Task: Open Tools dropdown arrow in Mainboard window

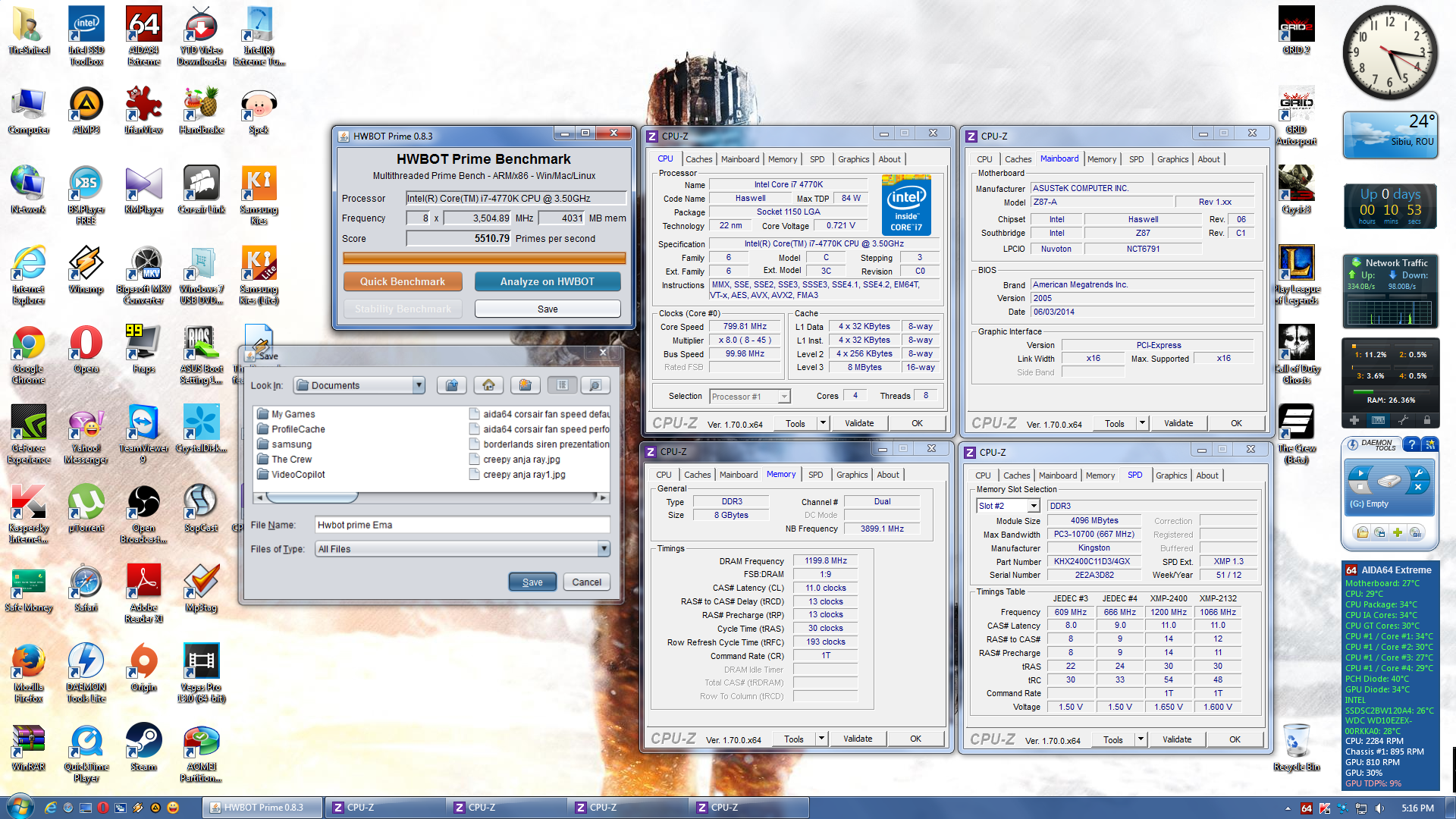Action: 1141,423
